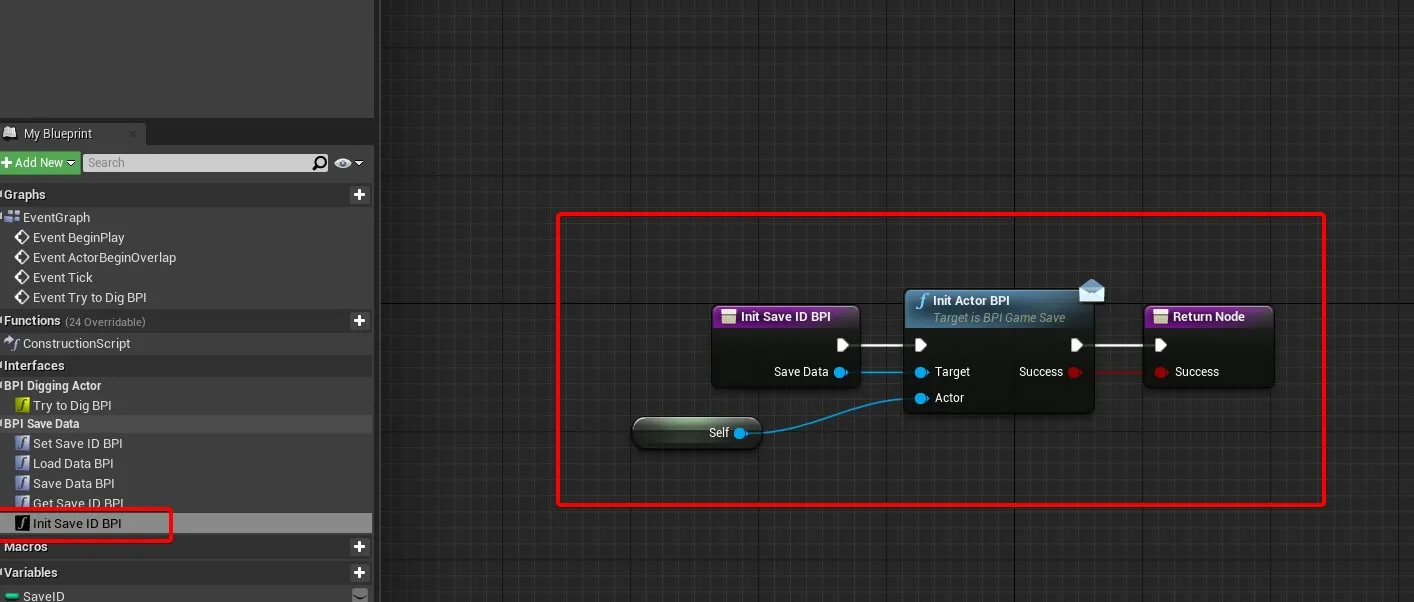This screenshot has height=602, width=1414.
Task: Select Event BeginPlay in the EventGraph list
Action: (78, 238)
